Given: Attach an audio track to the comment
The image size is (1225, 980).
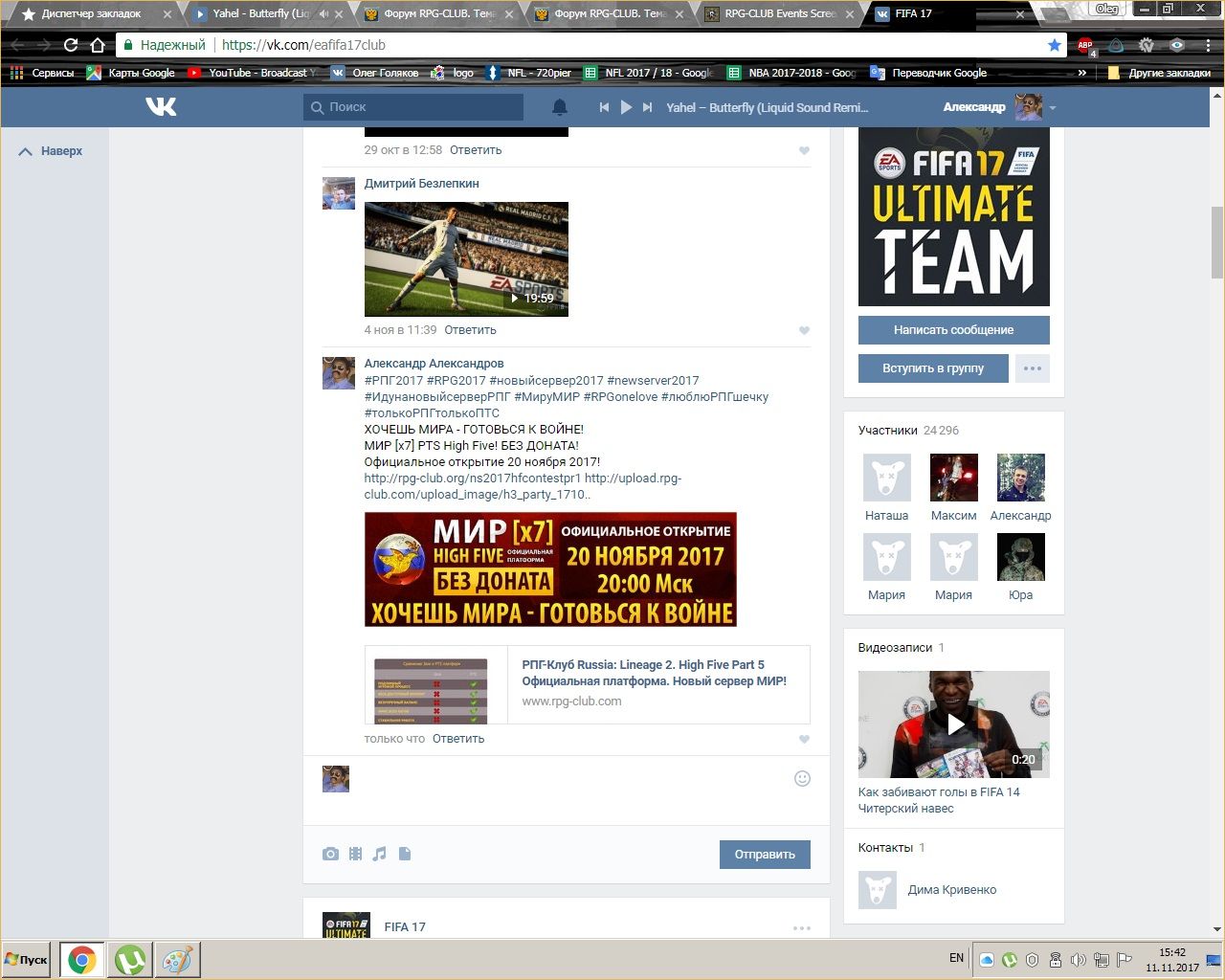Looking at the screenshot, I should [380, 854].
